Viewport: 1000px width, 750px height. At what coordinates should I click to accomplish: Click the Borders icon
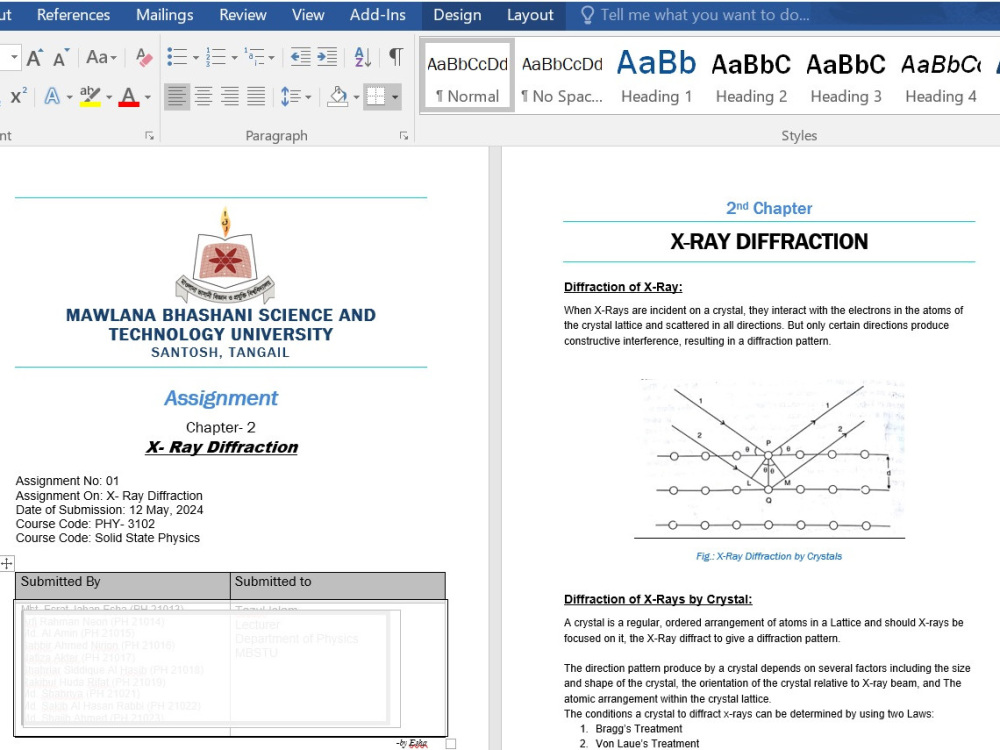tap(376, 96)
